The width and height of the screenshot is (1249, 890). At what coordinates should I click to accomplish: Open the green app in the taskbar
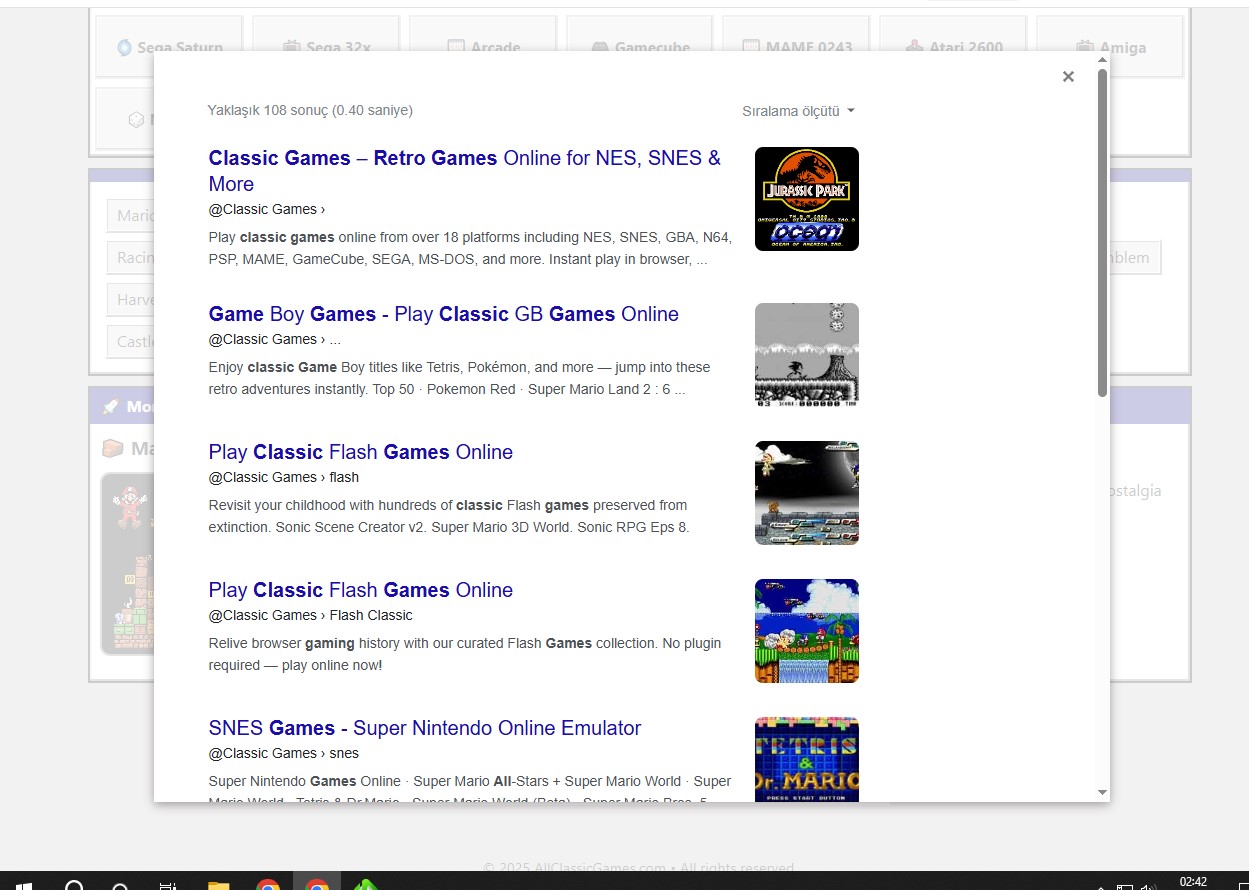tap(366, 884)
